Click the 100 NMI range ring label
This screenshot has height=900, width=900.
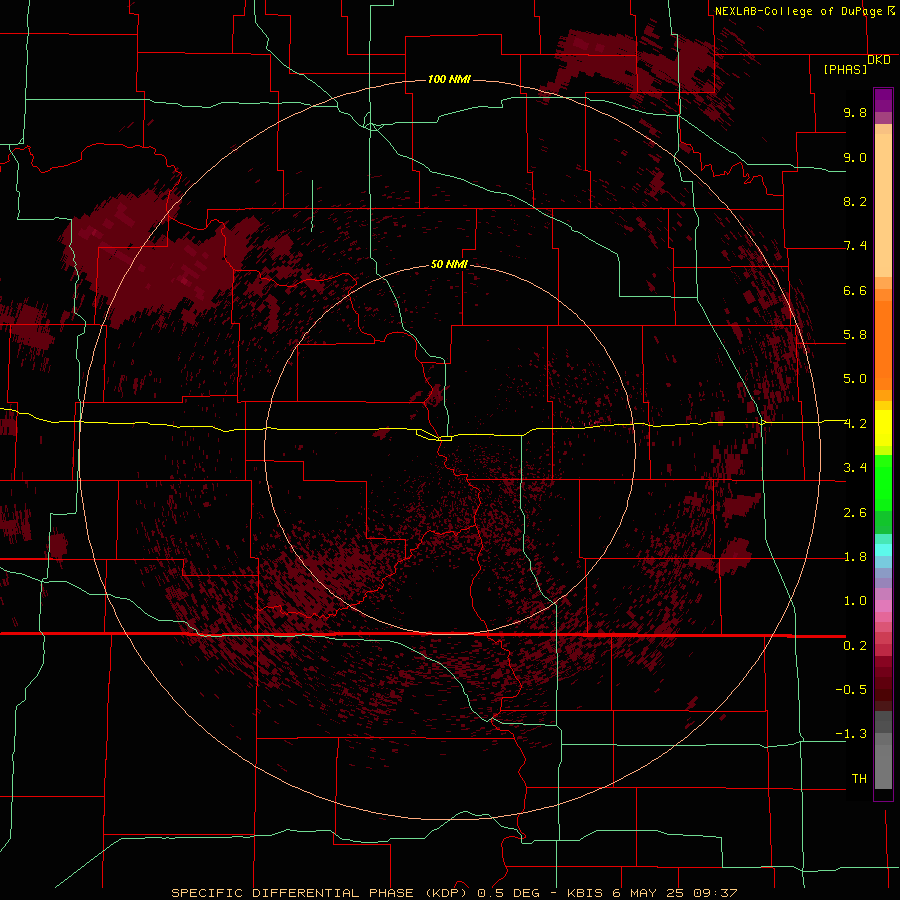pos(449,79)
